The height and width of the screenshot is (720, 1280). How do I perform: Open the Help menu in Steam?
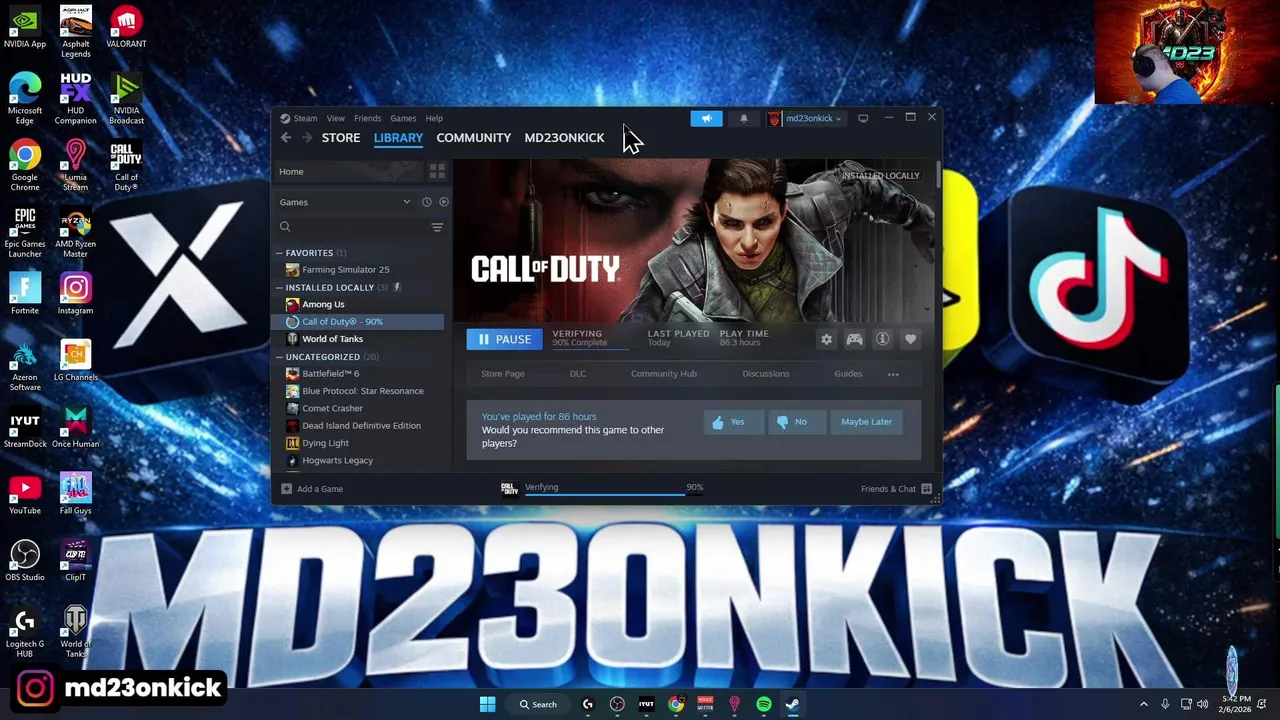coord(434,118)
